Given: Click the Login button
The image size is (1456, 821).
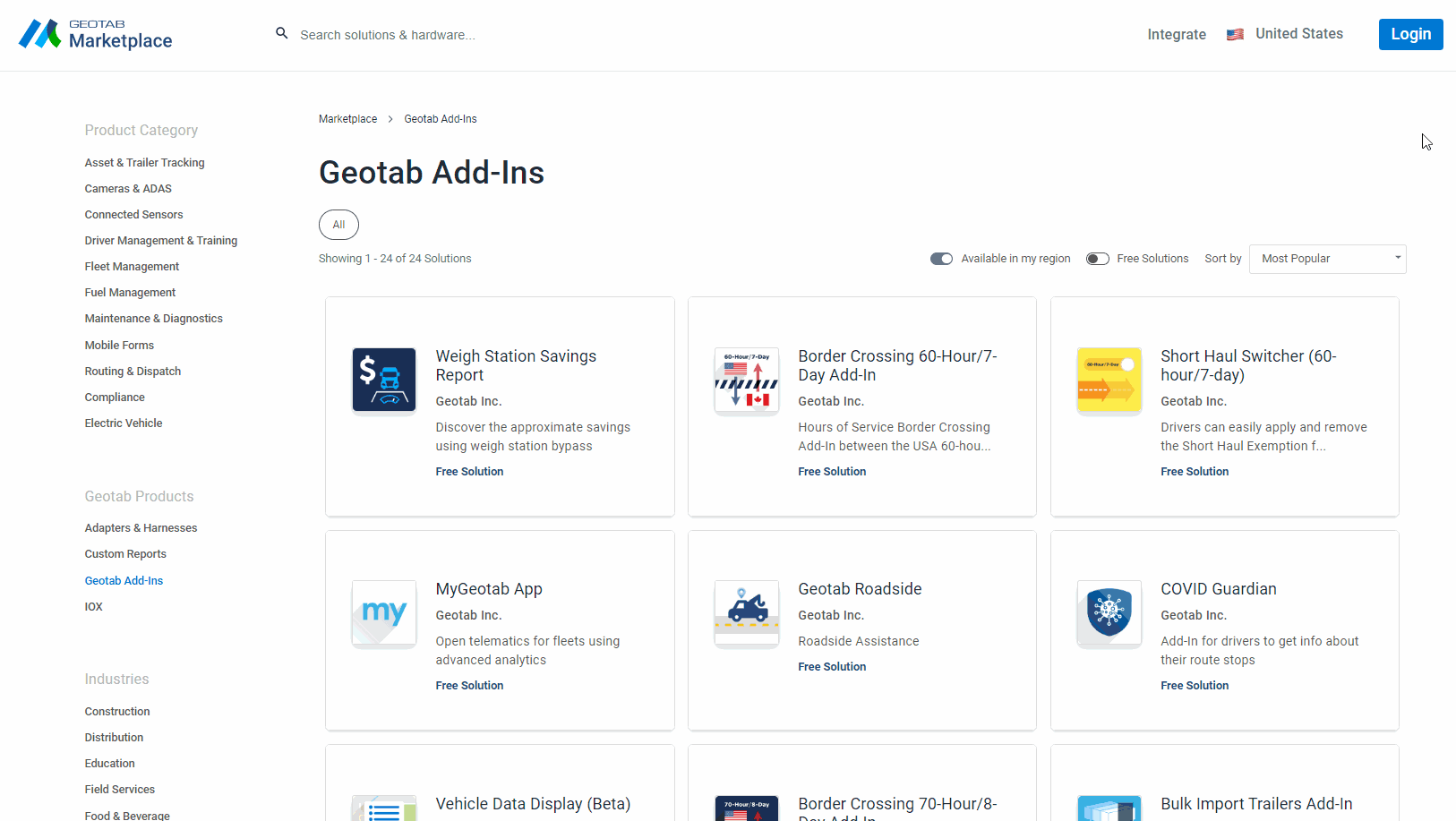Looking at the screenshot, I should [x=1410, y=34].
